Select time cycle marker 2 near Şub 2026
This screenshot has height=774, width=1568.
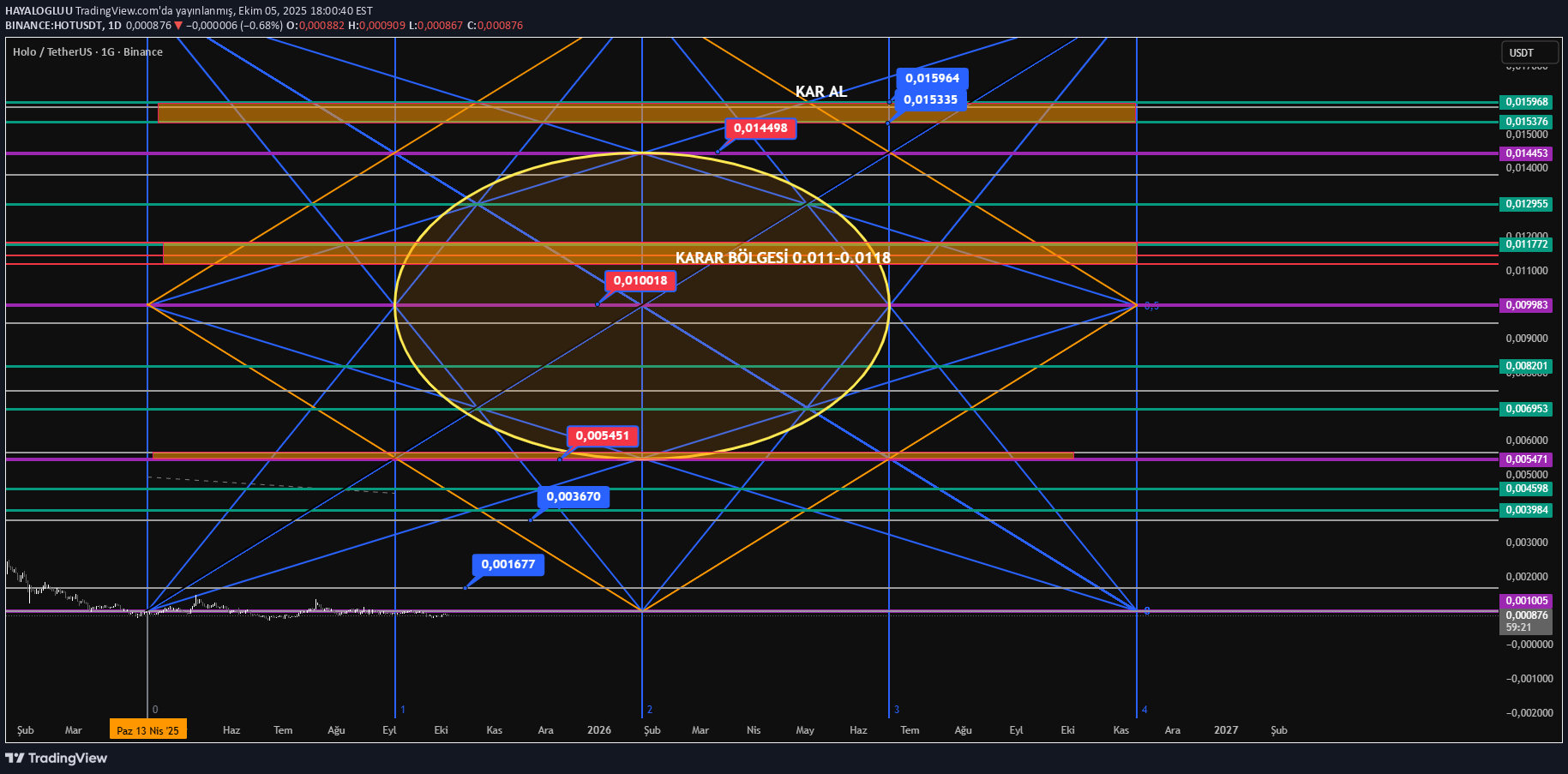point(650,710)
